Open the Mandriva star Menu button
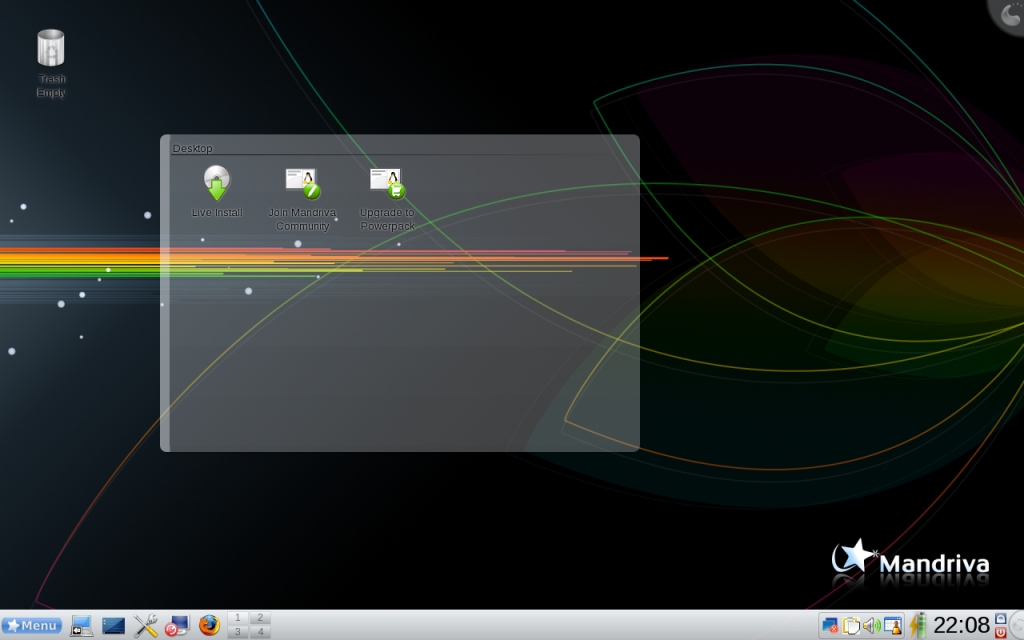This screenshot has width=1024, height=640. coord(32,626)
